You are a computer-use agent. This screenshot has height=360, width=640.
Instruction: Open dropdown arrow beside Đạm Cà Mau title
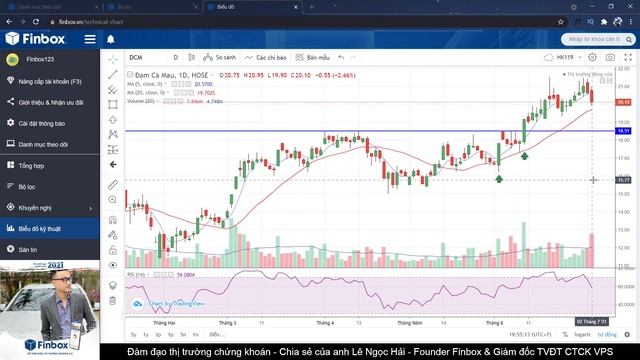click(212, 76)
